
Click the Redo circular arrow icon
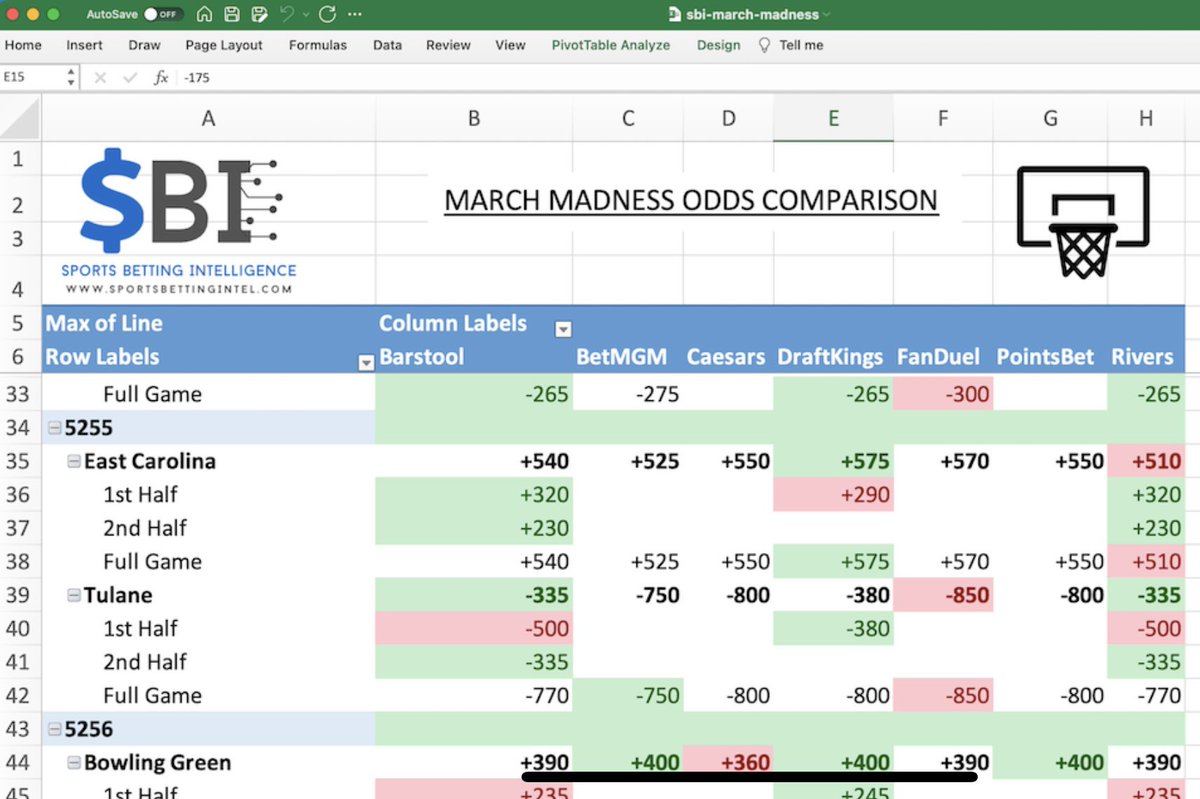click(327, 15)
